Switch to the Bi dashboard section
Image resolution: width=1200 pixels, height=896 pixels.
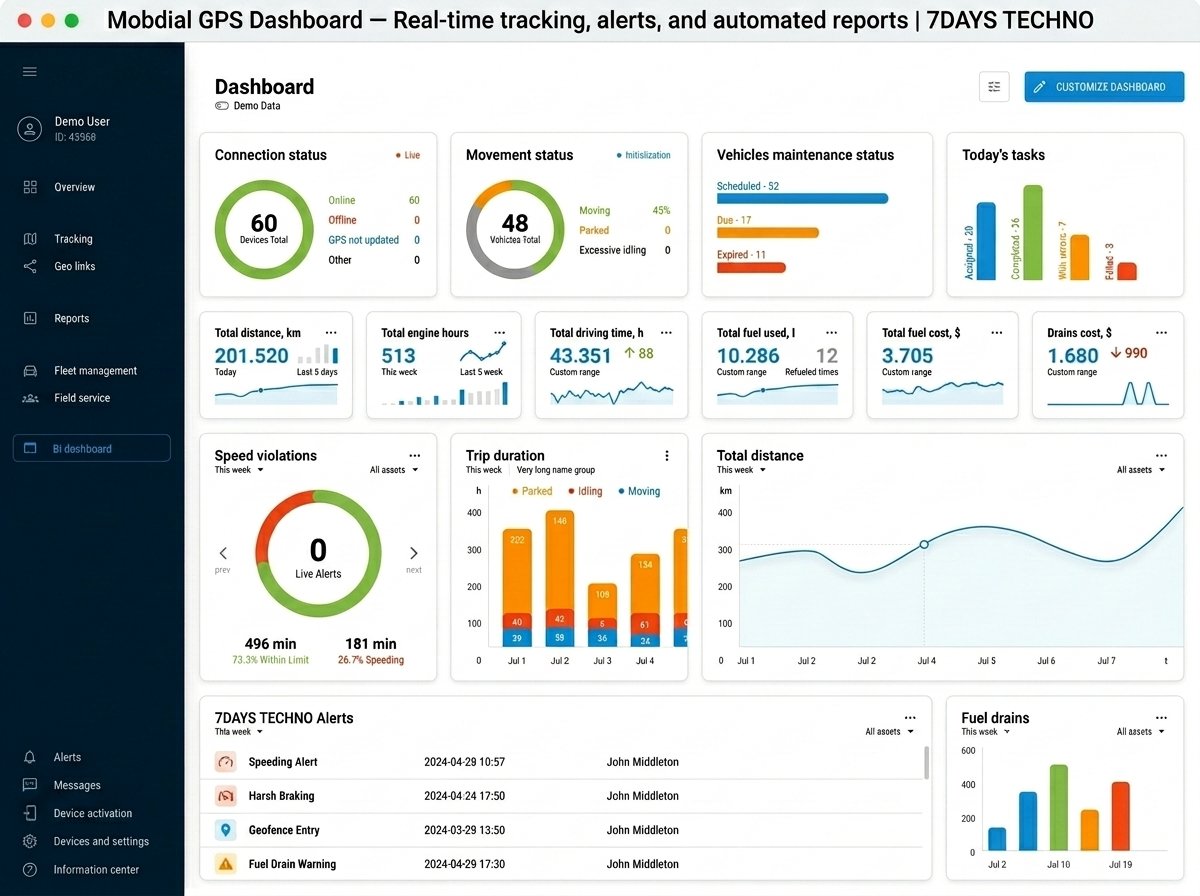click(91, 448)
